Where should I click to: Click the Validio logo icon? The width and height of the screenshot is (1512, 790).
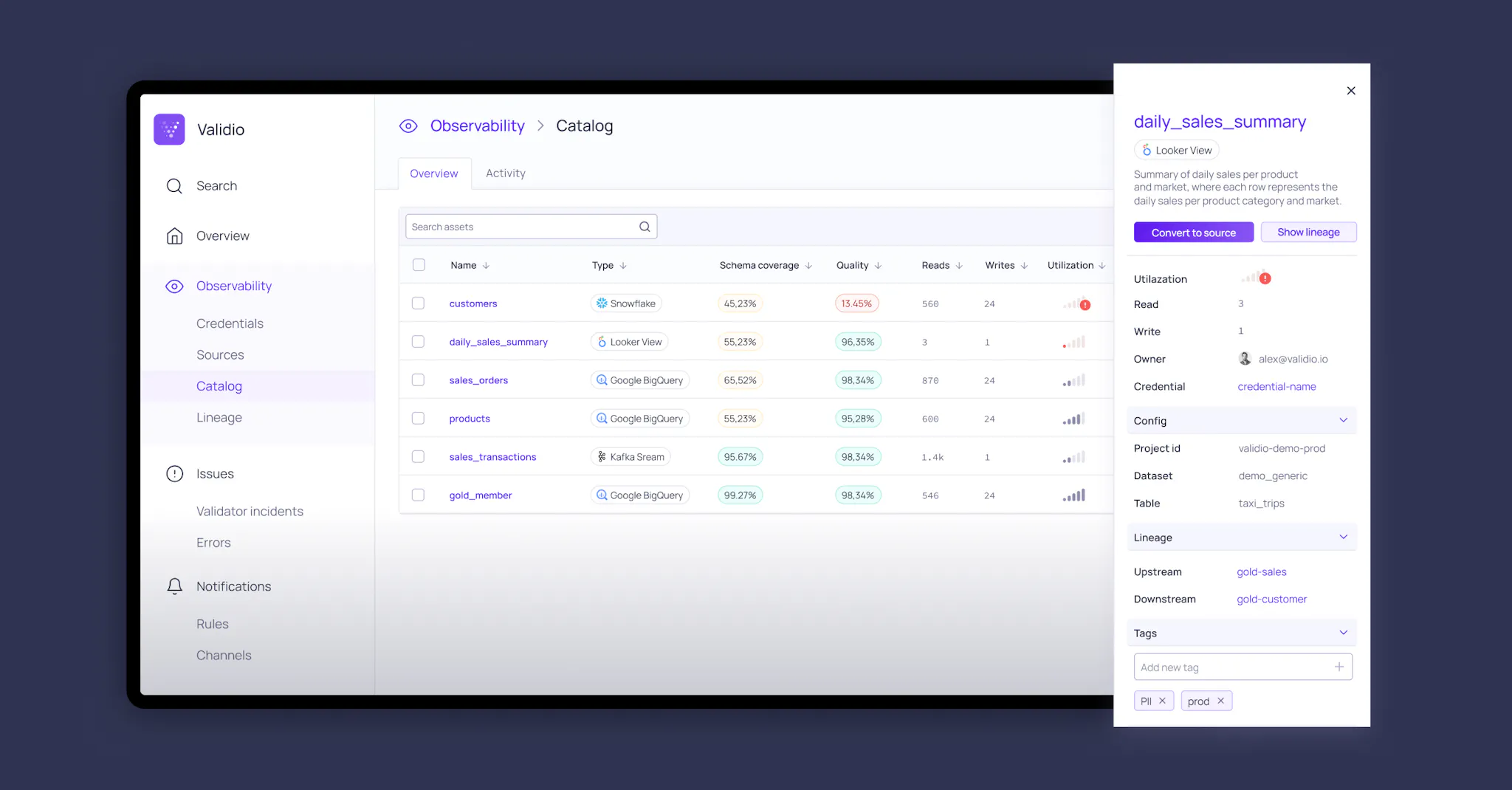(x=169, y=129)
